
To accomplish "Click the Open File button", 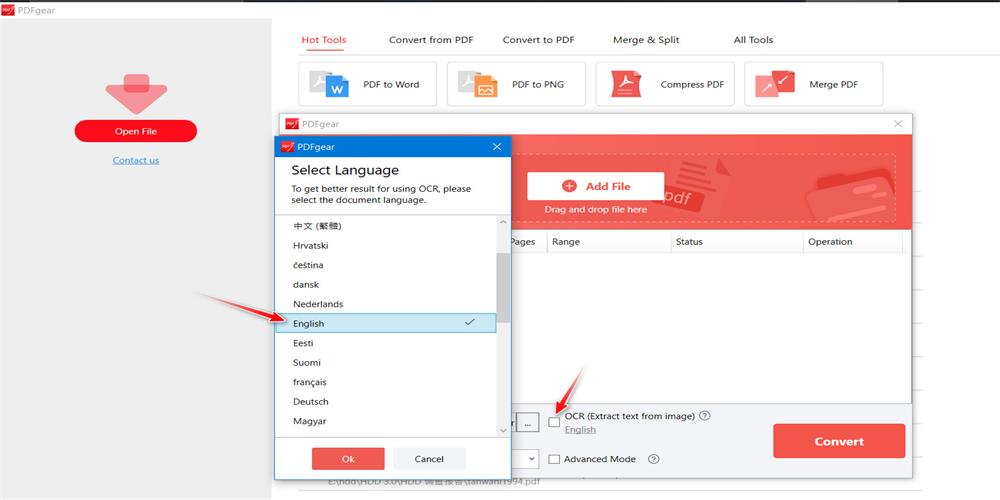I will click(136, 131).
